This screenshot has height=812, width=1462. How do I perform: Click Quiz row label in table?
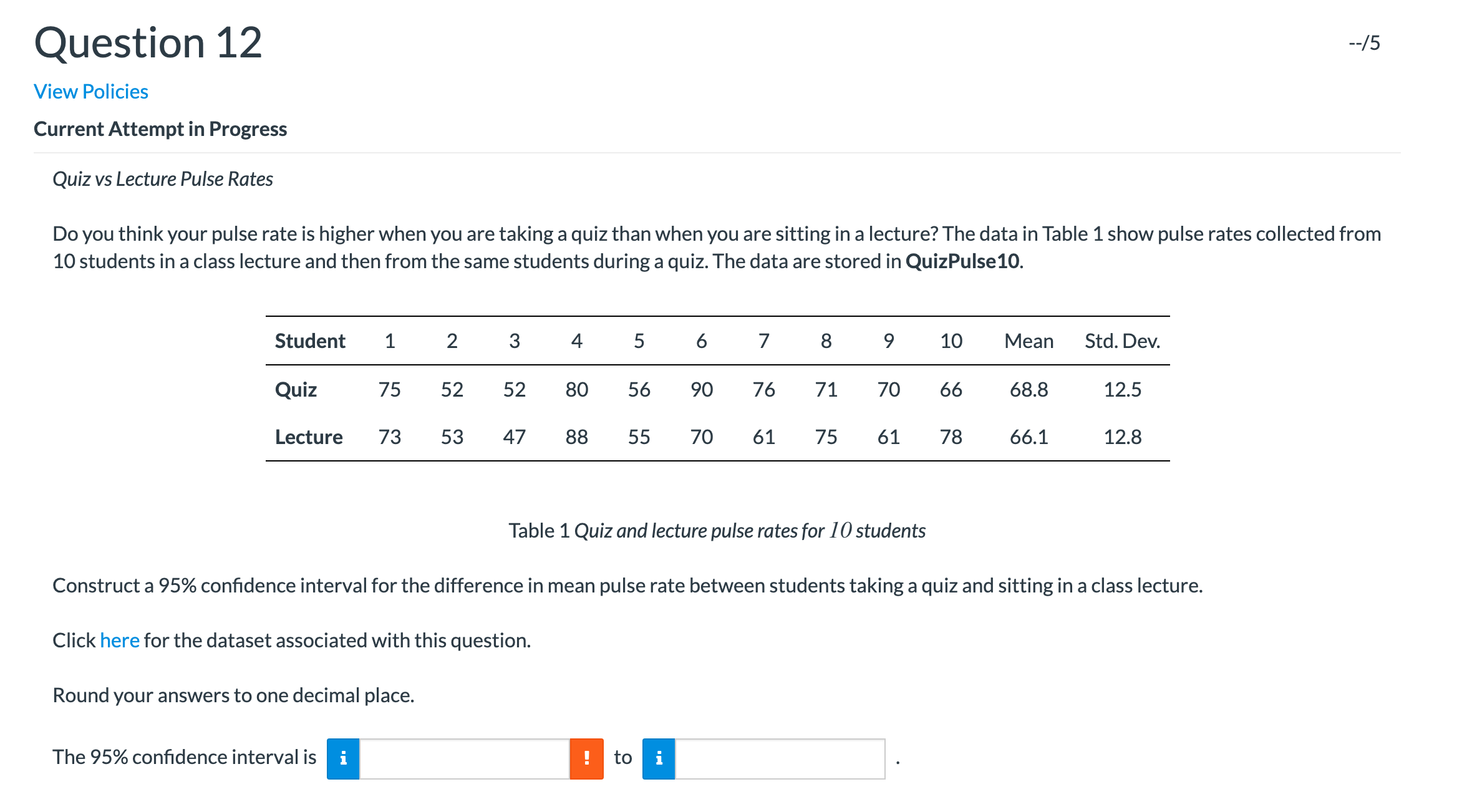296,390
